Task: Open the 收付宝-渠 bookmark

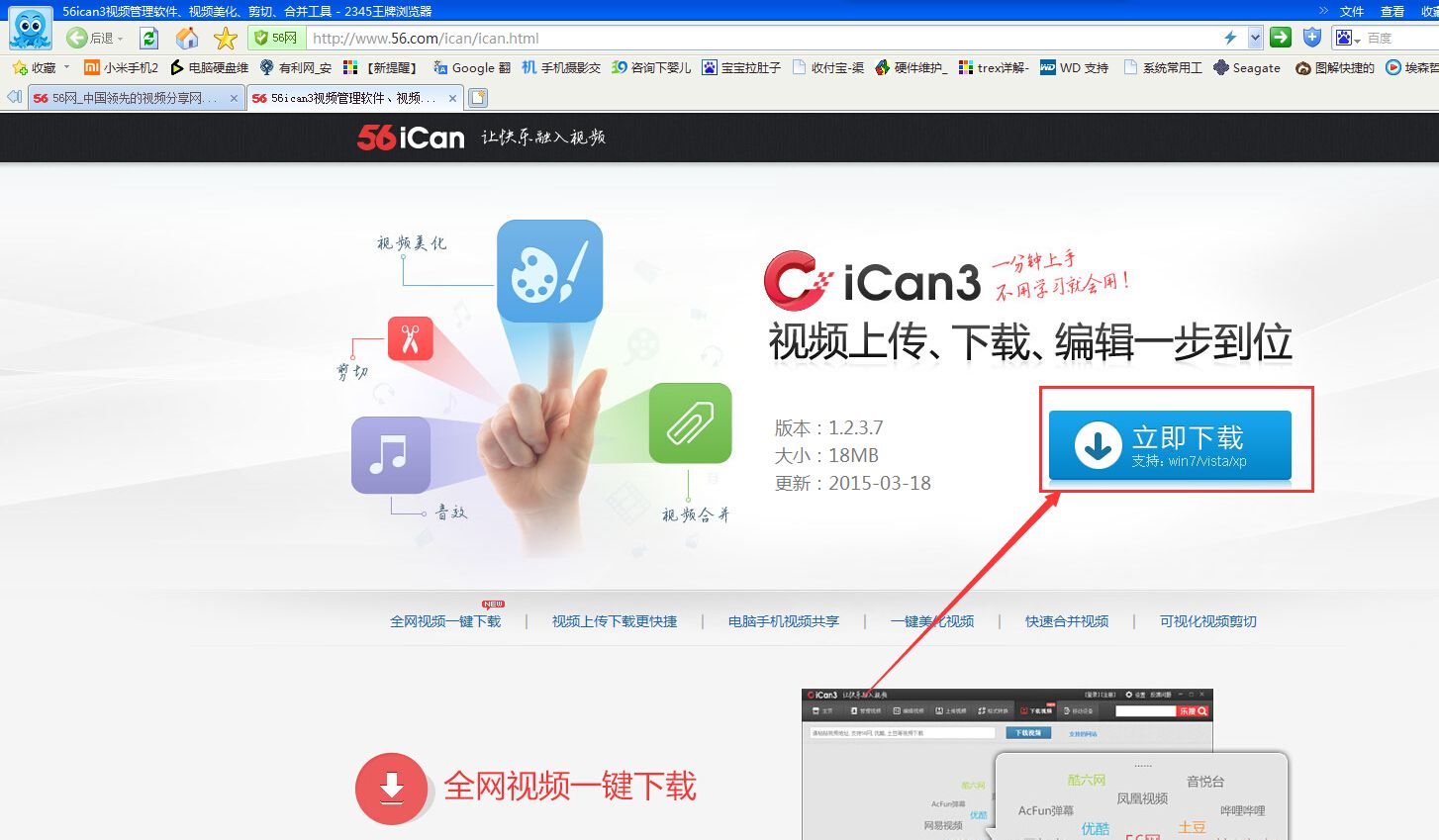Action: click(828, 67)
